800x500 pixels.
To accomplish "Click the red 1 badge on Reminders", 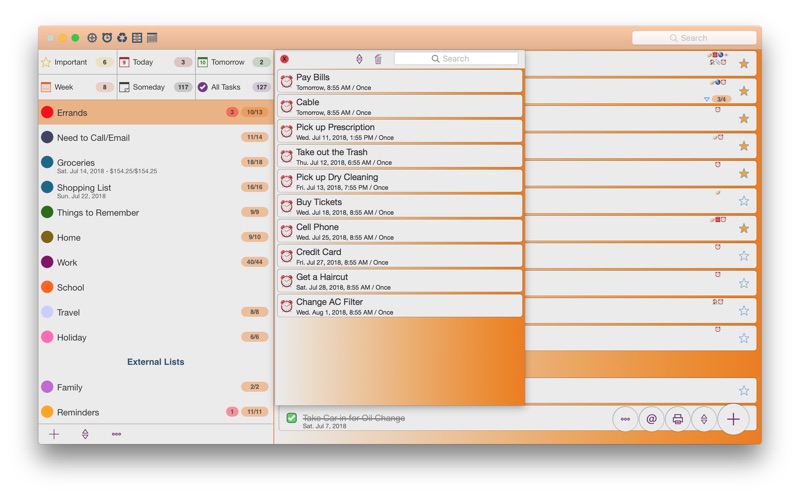I will (232, 412).
